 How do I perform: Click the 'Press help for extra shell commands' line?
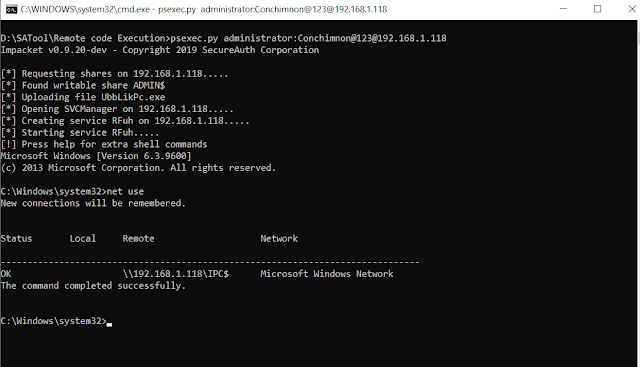tap(104, 144)
